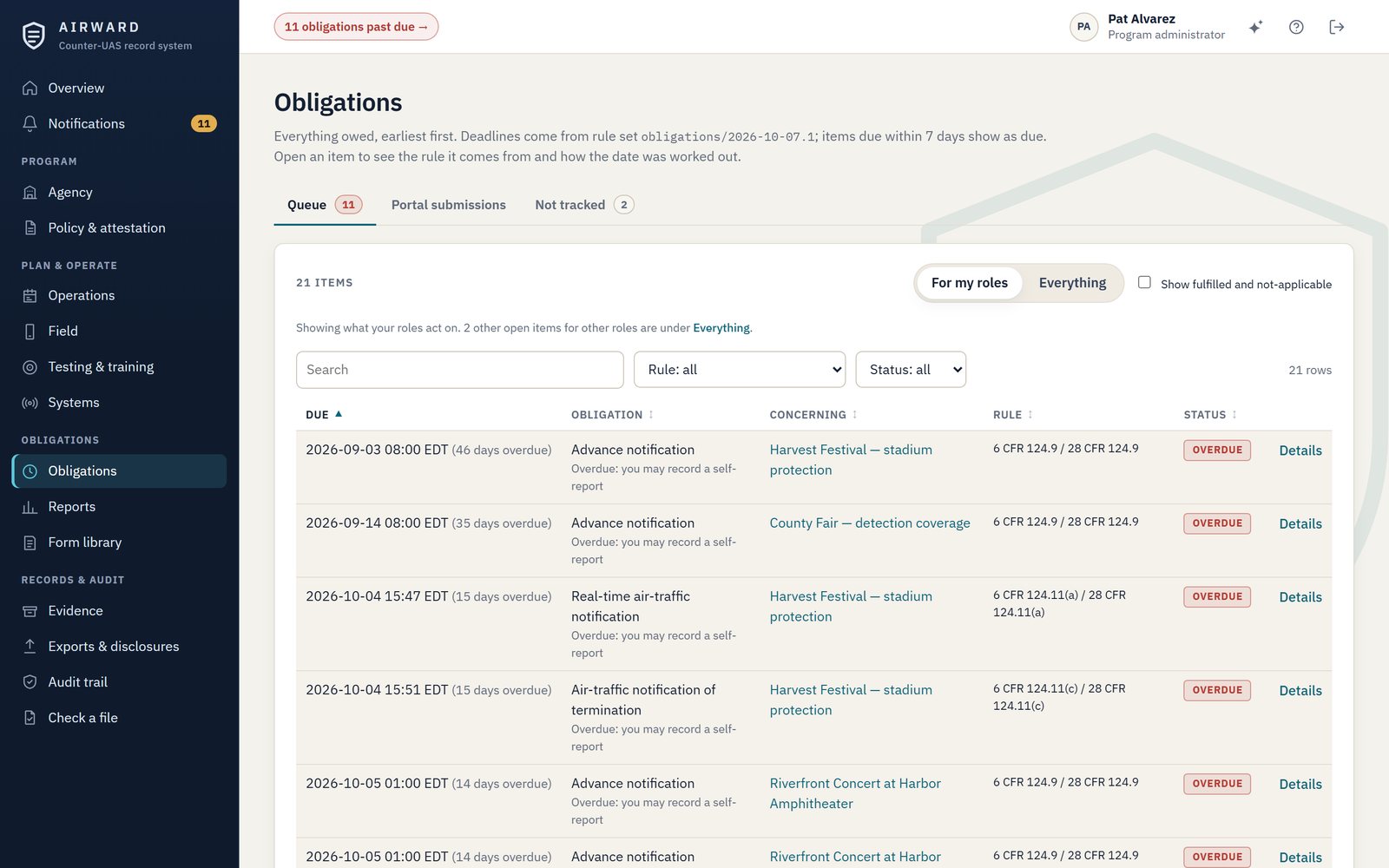
Task: Click the sign-out icon
Action: tap(1337, 27)
